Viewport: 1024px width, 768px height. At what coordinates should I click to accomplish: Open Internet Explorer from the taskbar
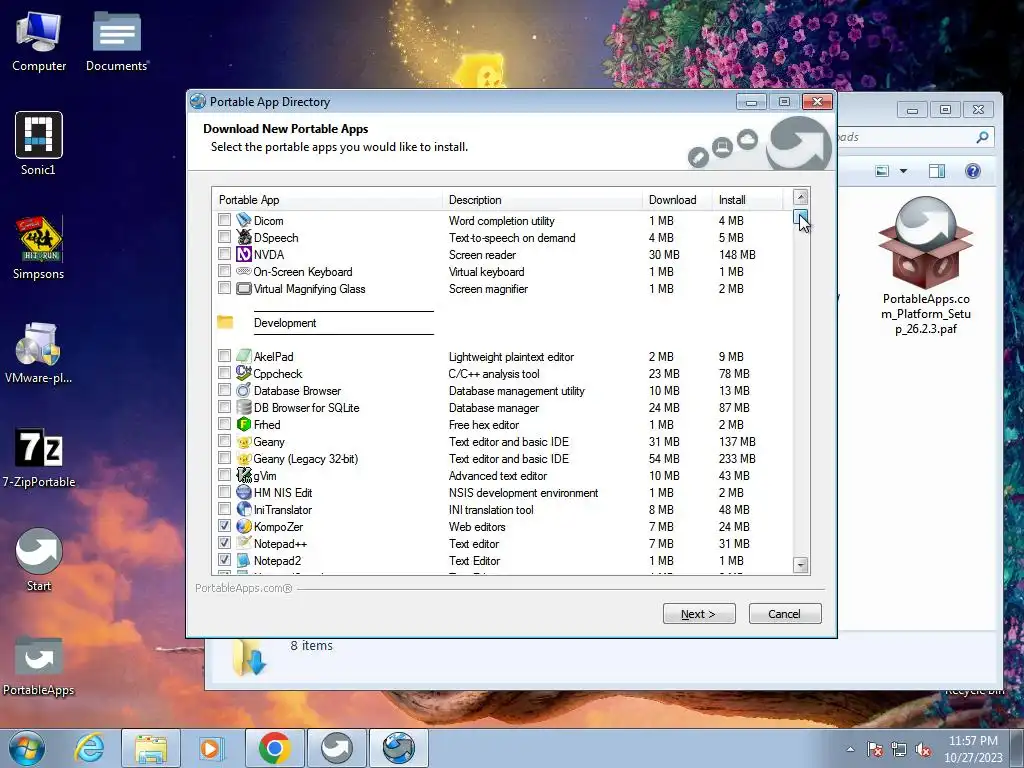[89, 748]
